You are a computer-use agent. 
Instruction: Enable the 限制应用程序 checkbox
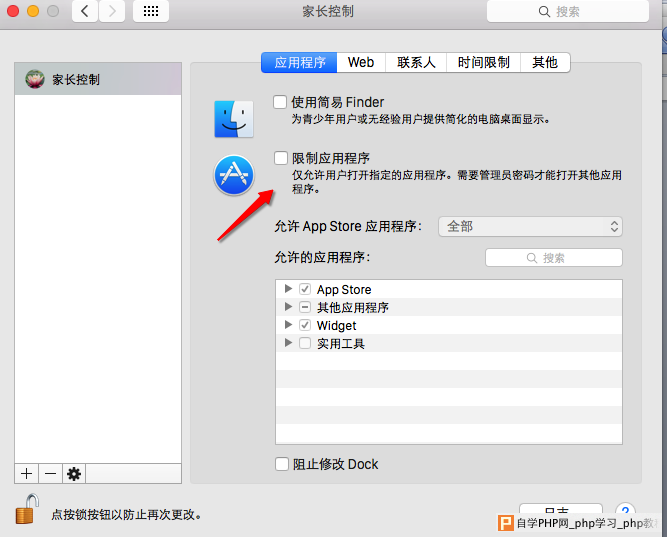click(281, 158)
